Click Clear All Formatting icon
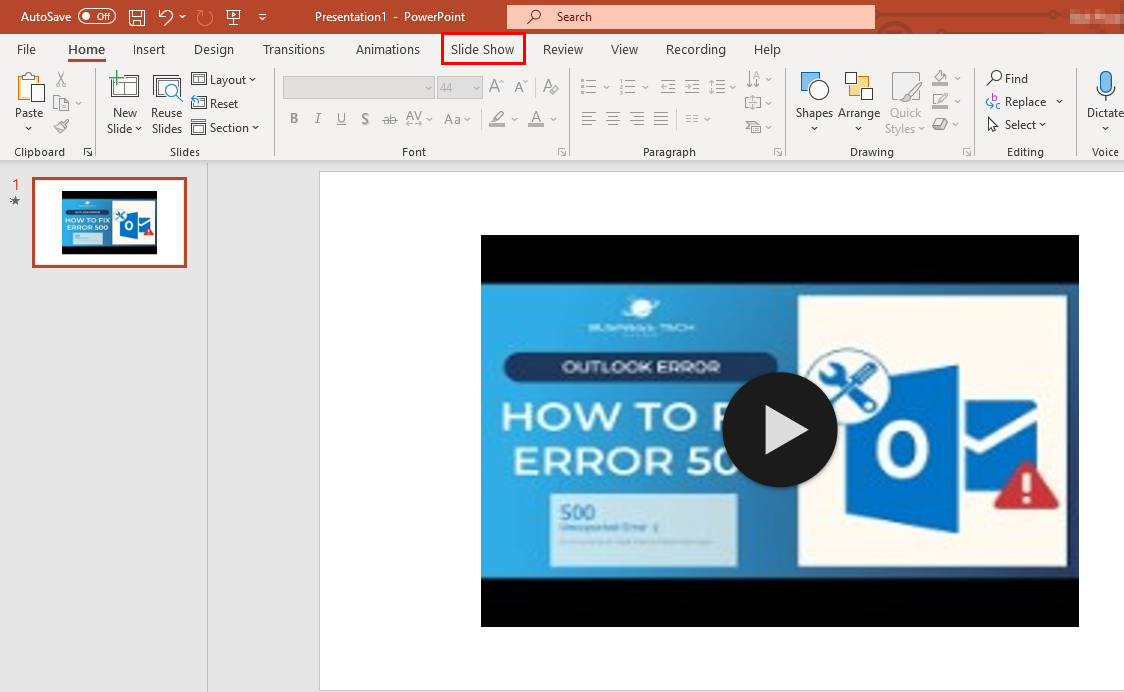 click(551, 87)
